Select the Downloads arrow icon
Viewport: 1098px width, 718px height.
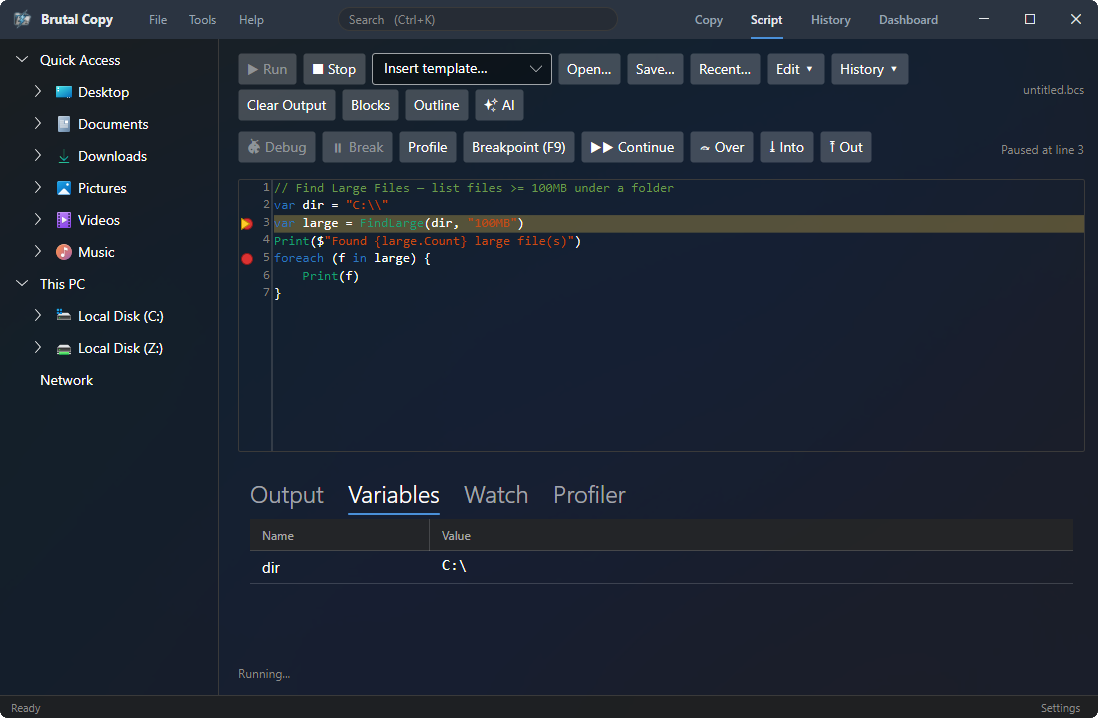pyautogui.click(x=64, y=156)
